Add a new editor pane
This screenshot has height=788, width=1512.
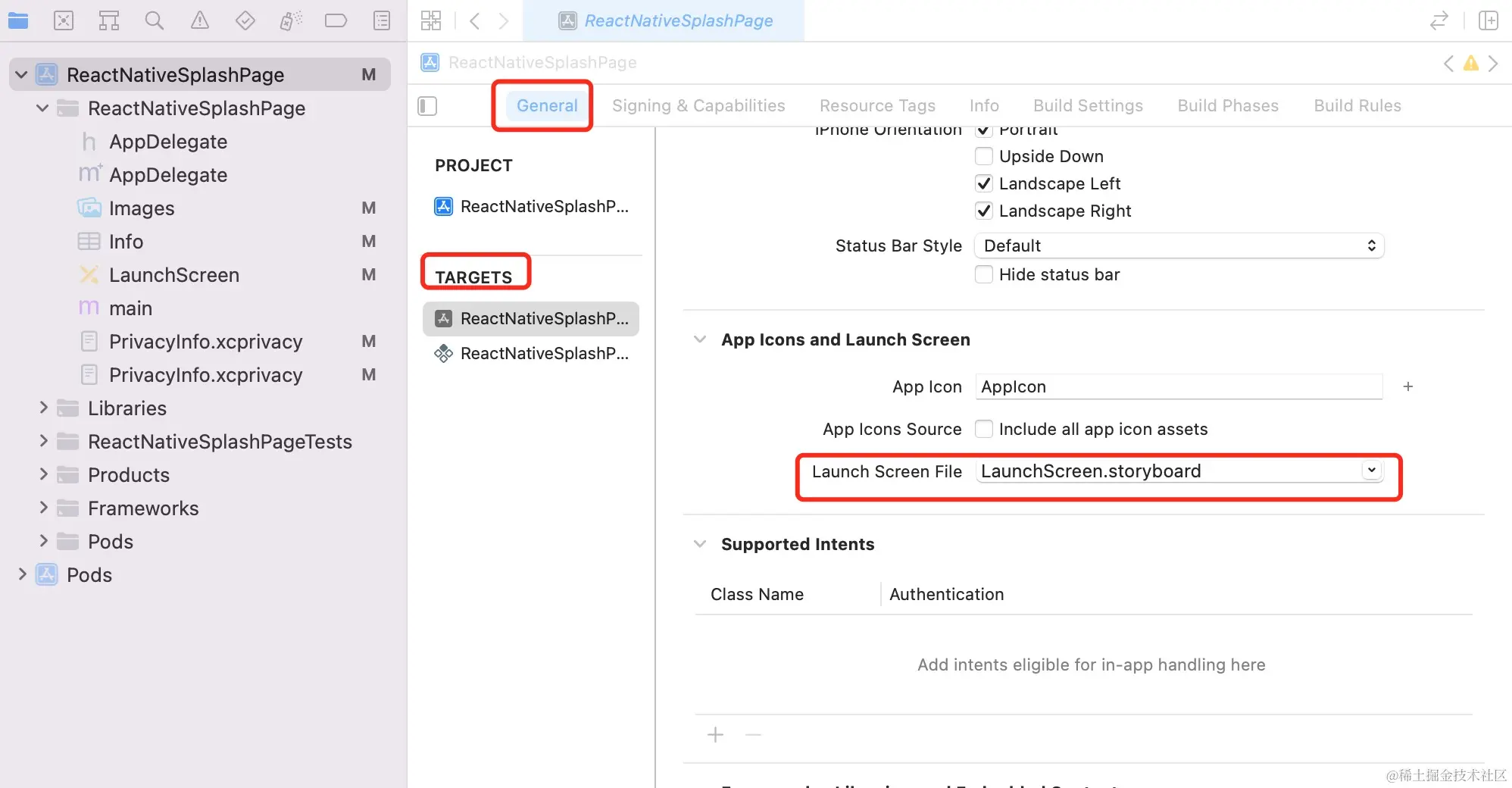(x=1489, y=20)
